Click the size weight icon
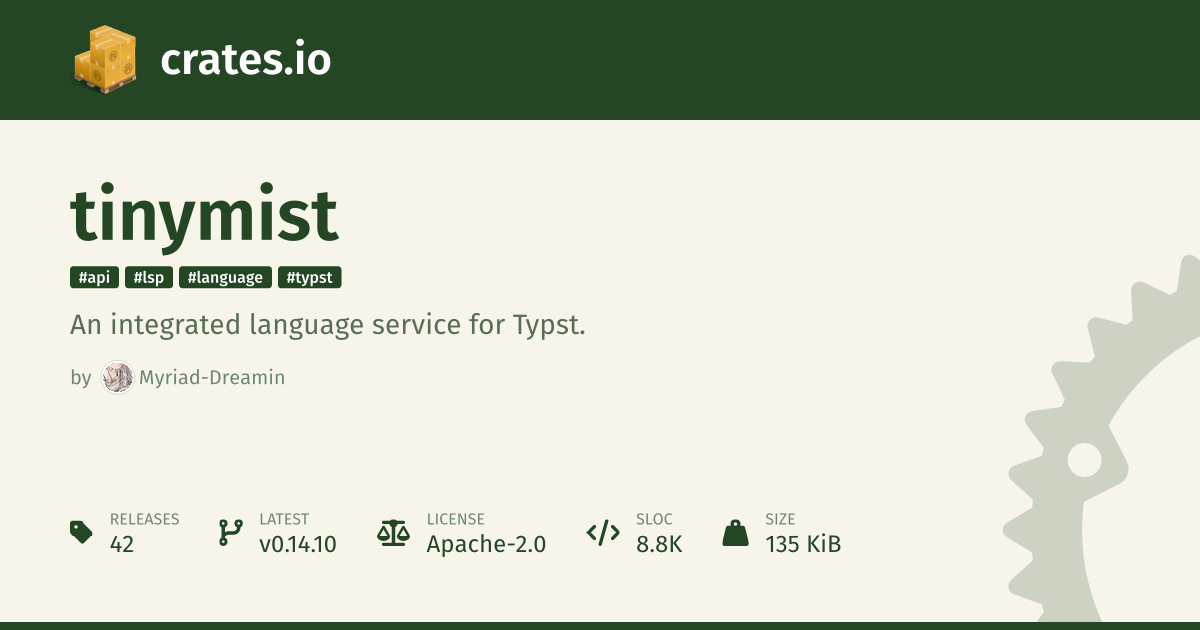 coord(735,532)
